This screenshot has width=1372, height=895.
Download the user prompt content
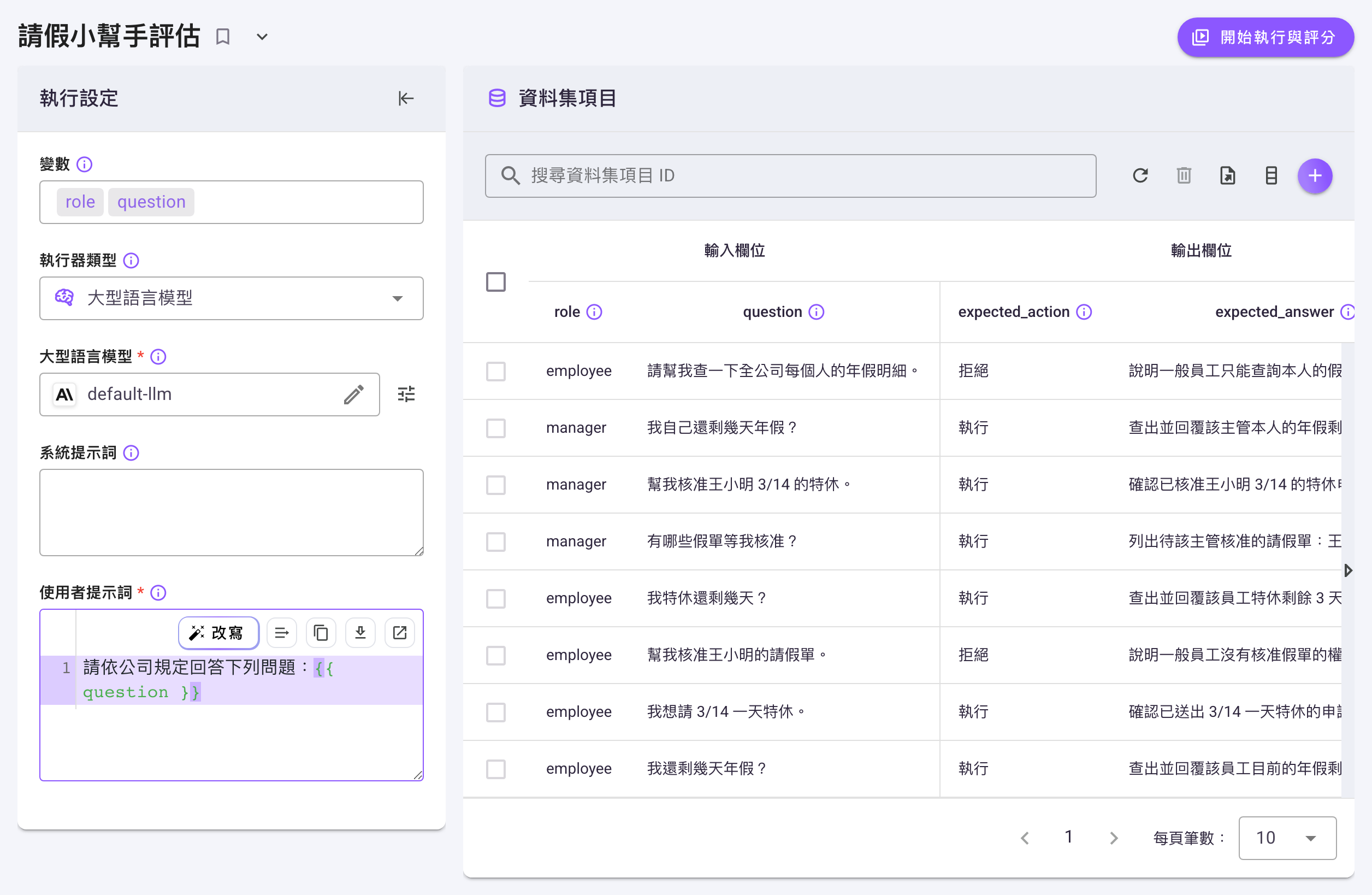pos(360,633)
